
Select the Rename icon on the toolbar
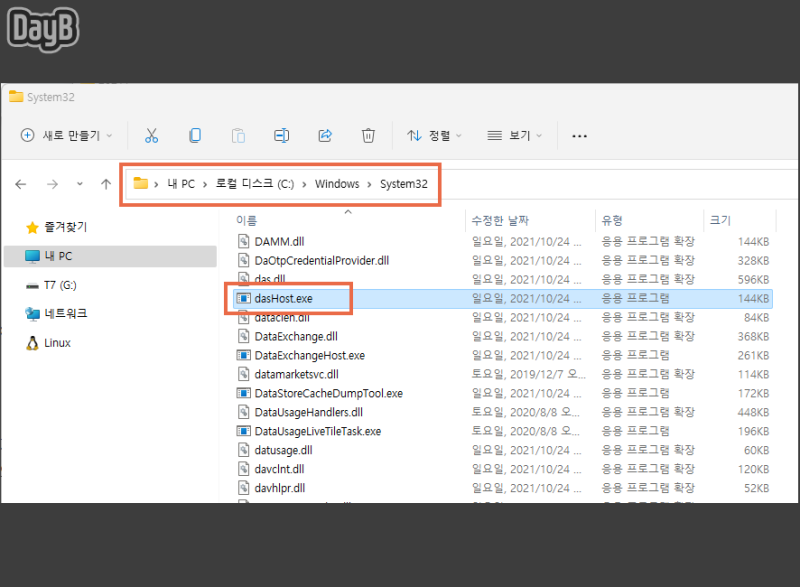(281, 134)
